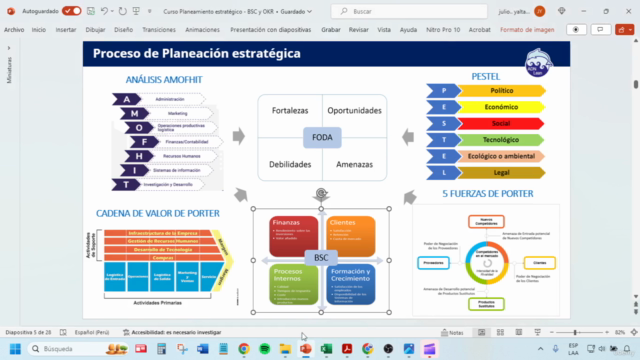The width and height of the screenshot is (640, 360).
Task: Open the Grabar tab
Action: click(x=331, y=30)
